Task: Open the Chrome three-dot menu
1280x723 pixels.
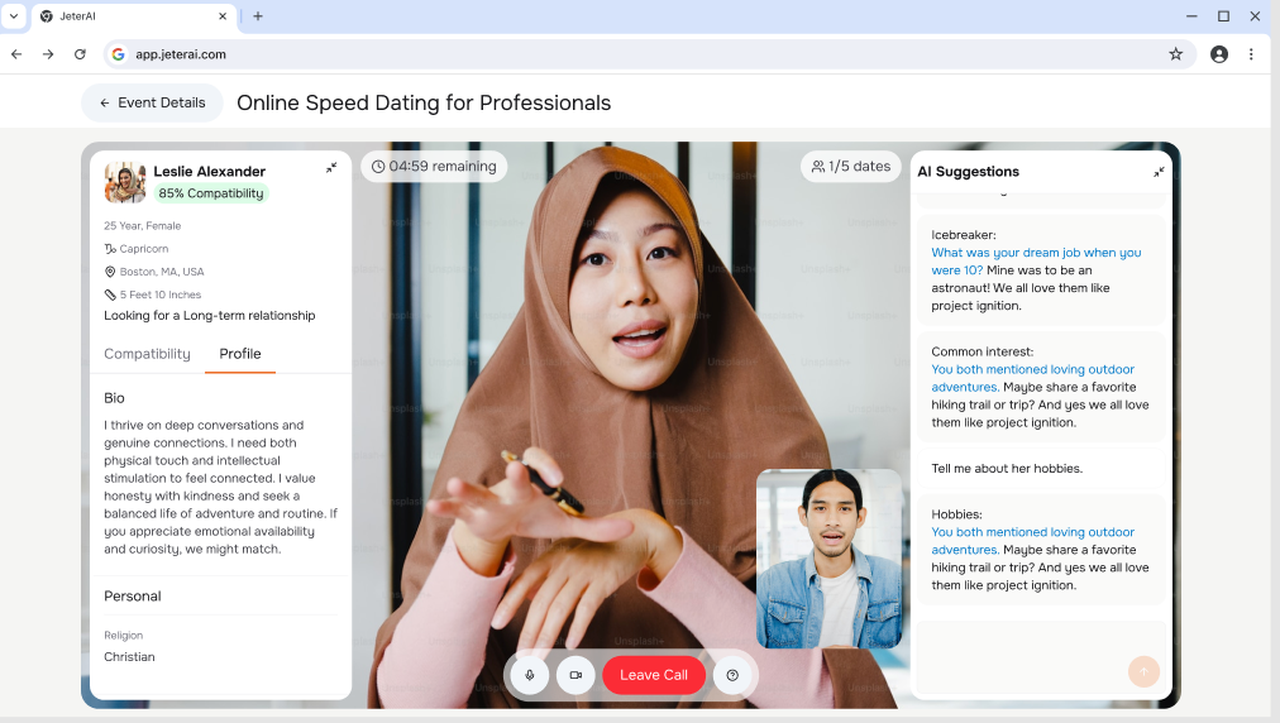Action: (x=1251, y=54)
